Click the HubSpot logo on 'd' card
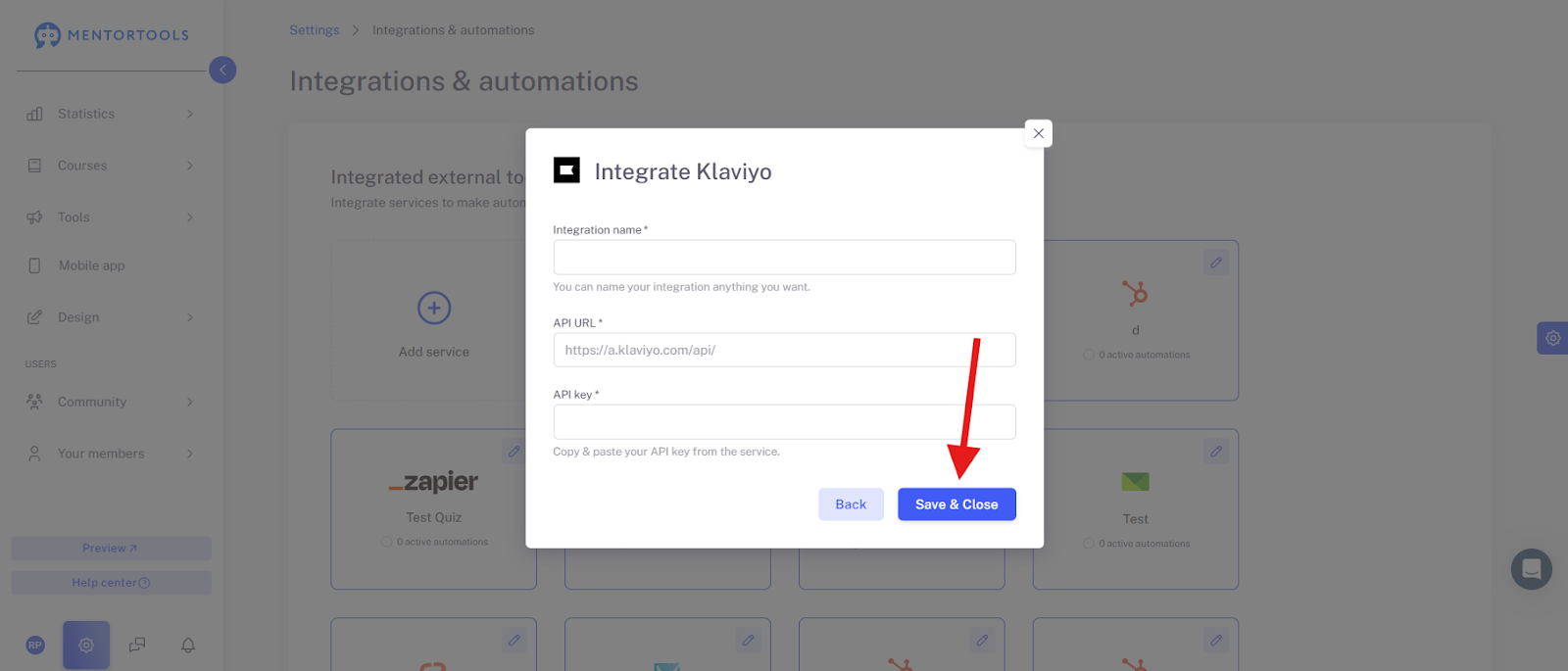Viewport: 1568px width, 671px height. click(1135, 293)
